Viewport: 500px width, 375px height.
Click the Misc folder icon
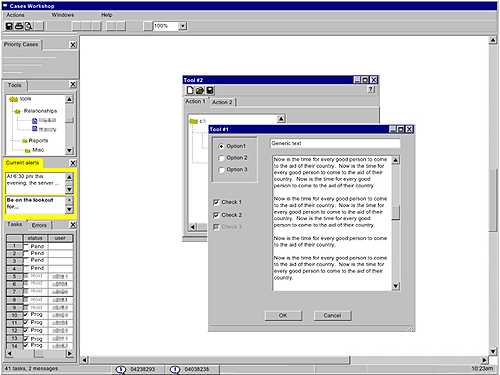click(x=28, y=150)
